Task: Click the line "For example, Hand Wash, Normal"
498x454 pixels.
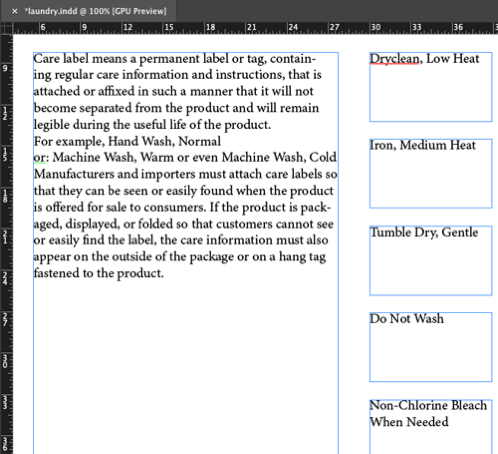Action: 127,141
